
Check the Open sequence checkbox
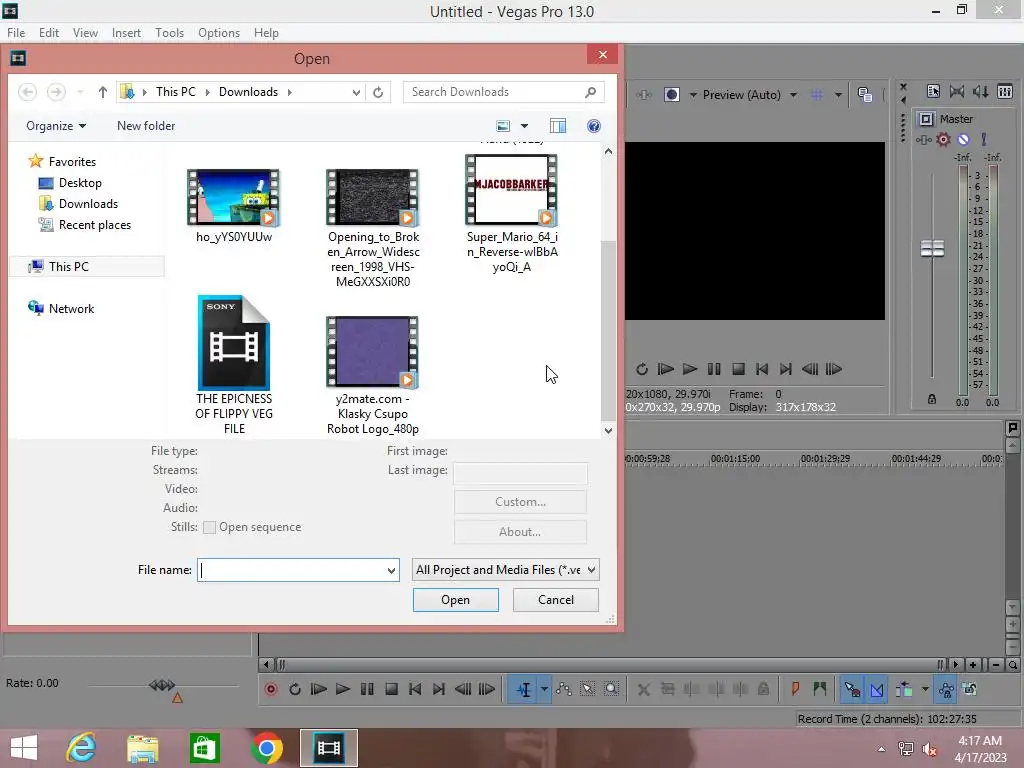(210, 527)
